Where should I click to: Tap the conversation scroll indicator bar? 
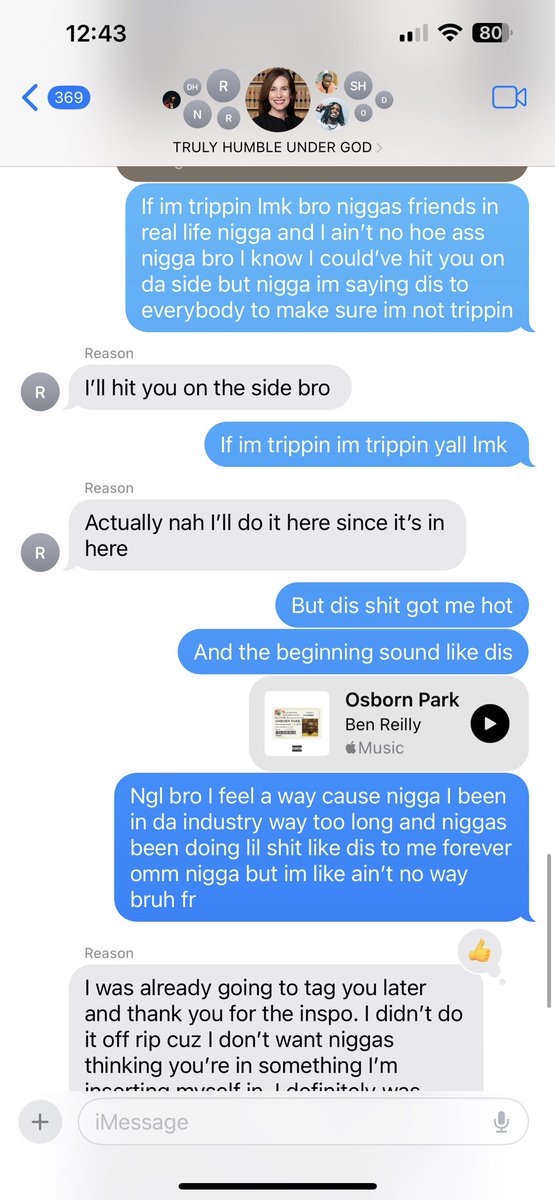click(x=549, y=931)
